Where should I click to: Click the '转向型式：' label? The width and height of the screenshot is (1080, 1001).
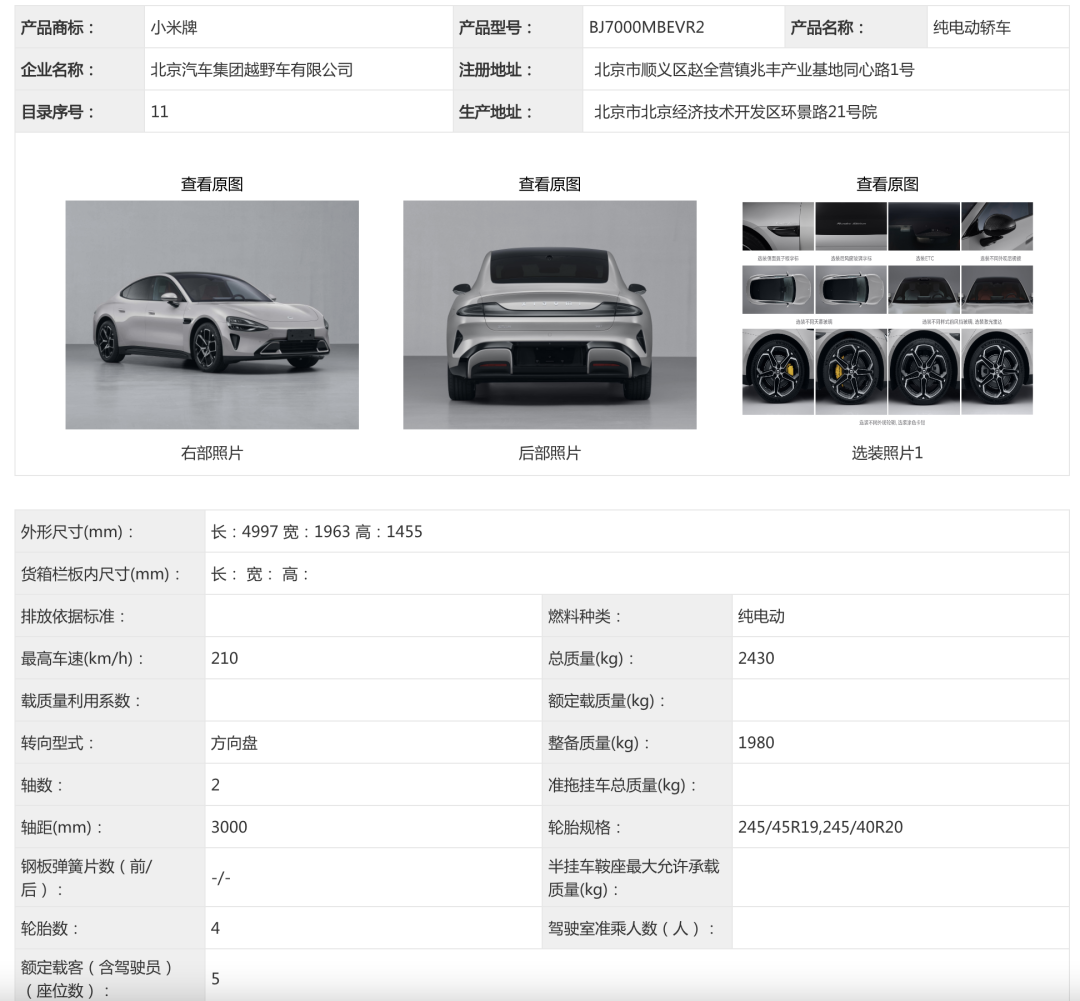pyautogui.click(x=58, y=743)
